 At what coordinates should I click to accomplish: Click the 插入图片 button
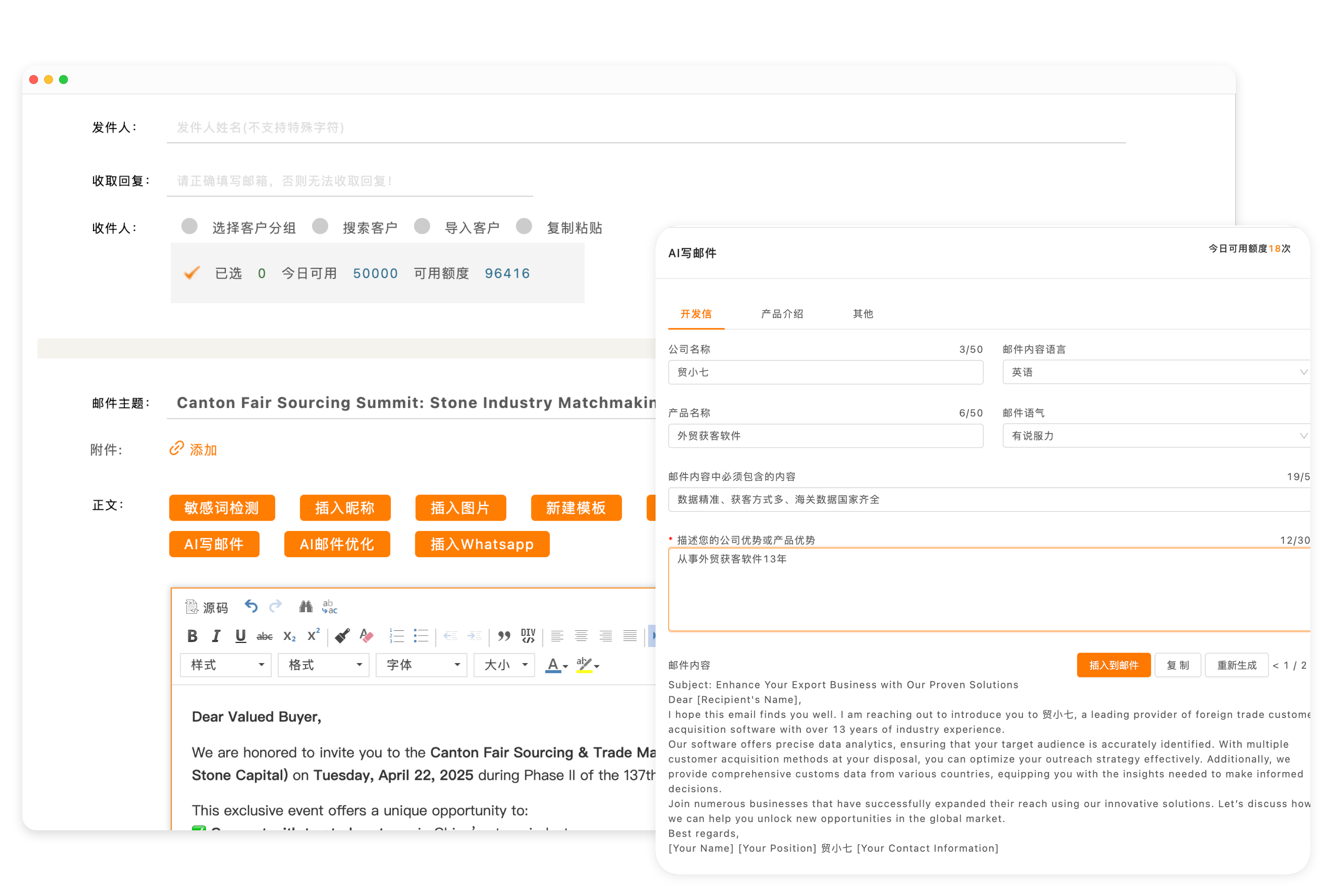point(461,507)
